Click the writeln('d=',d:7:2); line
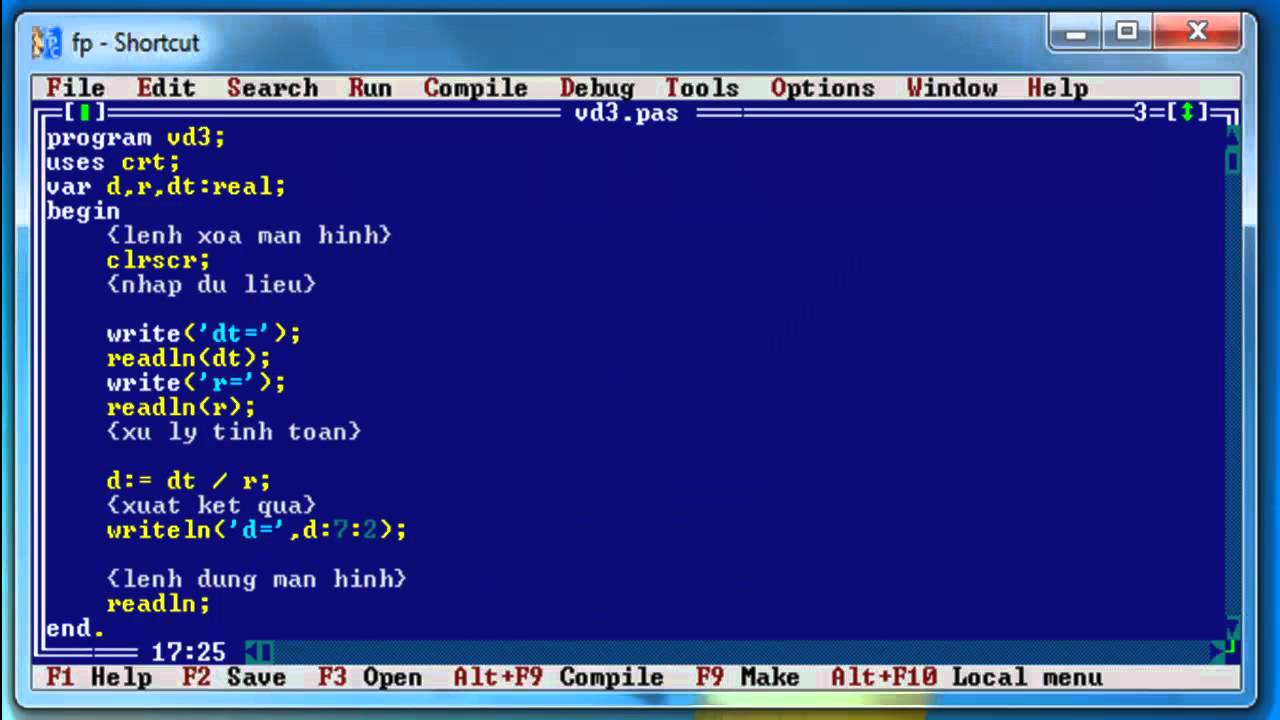This screenshot has width=1280, height=720. (x=257, y=530)
